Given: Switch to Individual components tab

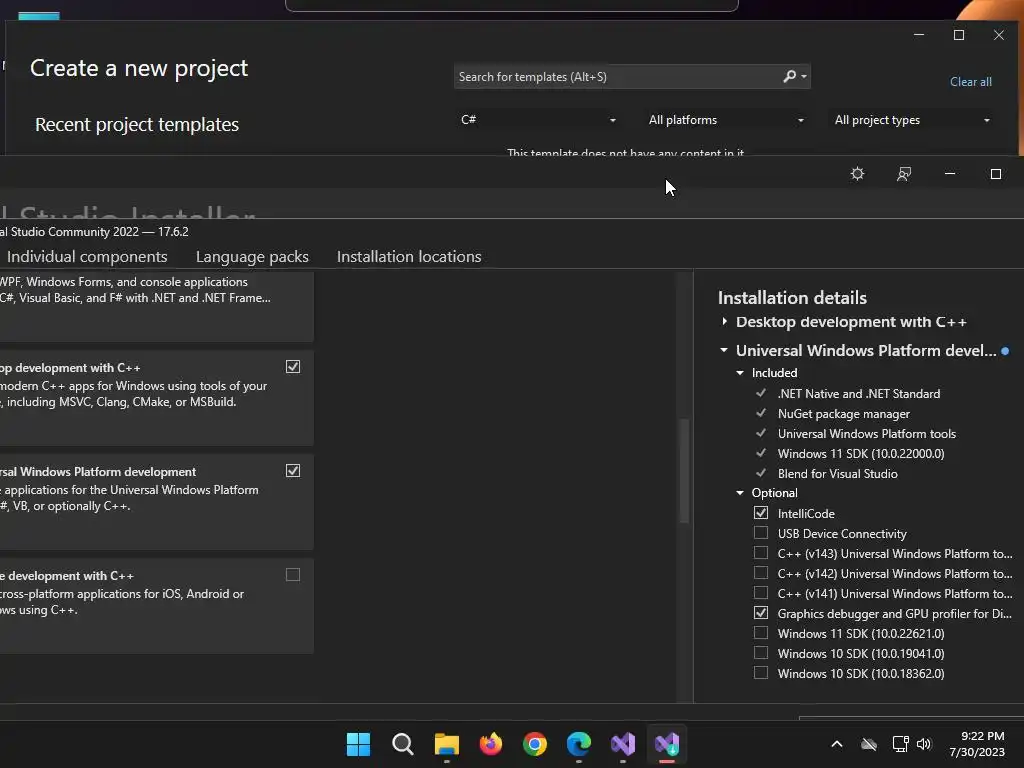Looking at the screenshot, I should (x=87, y=257).
